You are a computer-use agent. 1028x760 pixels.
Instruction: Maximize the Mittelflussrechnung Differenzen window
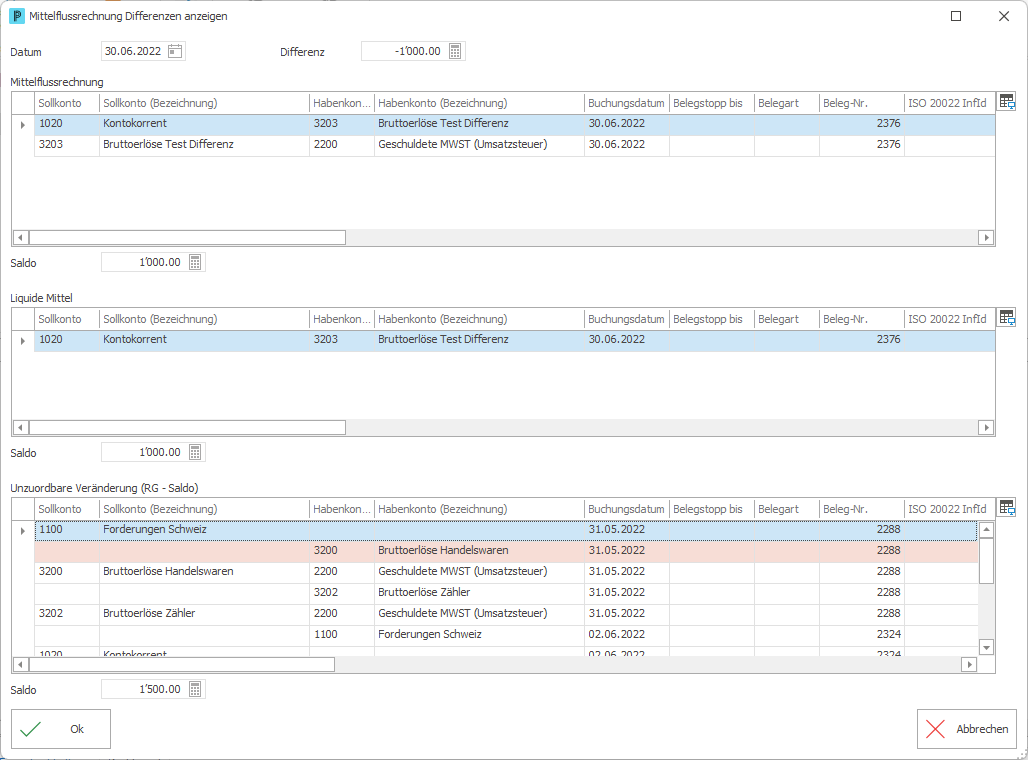coord(956,16)
